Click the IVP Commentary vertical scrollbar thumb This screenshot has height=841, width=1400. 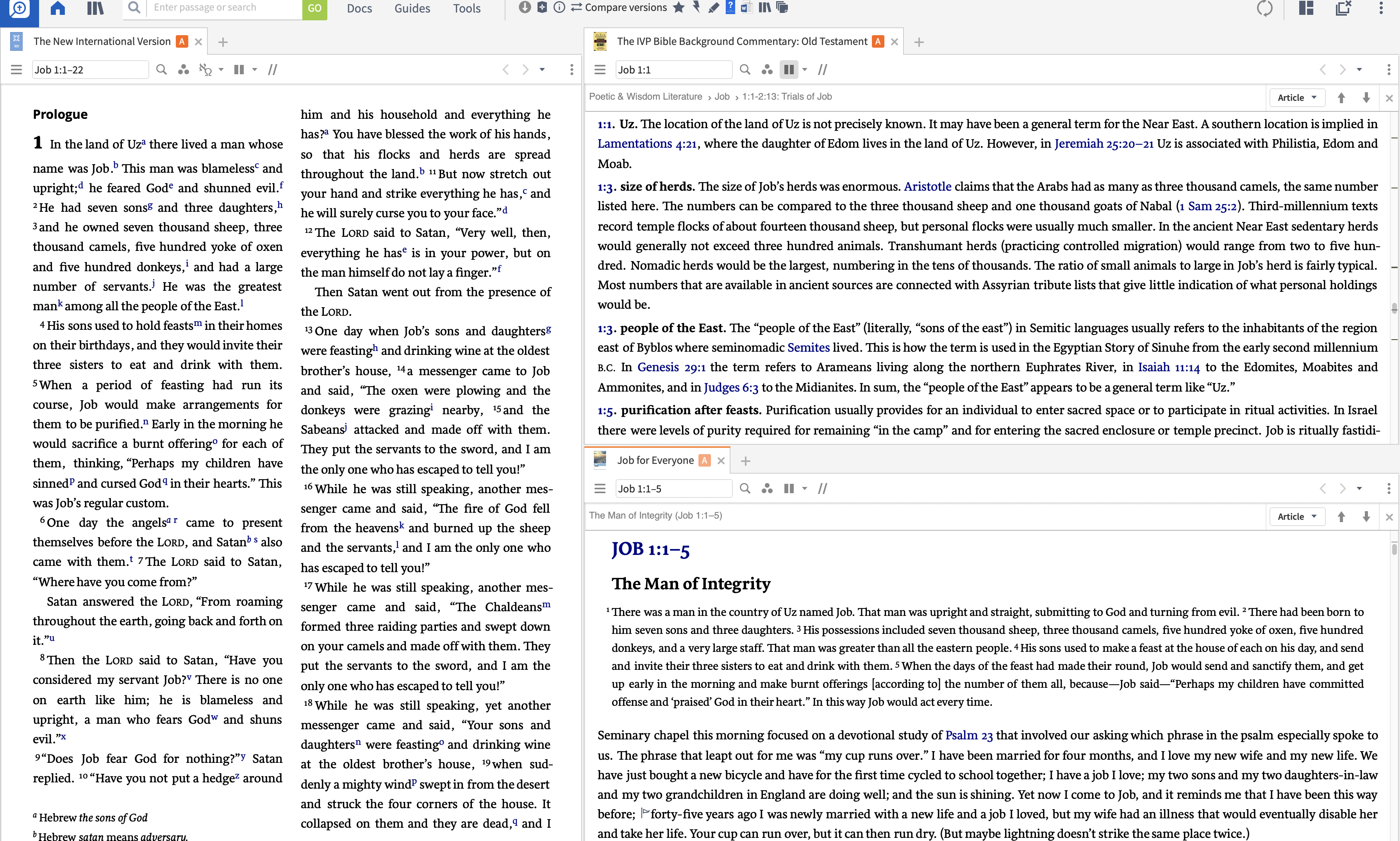pyautogui.click(x=1394, y=308)
